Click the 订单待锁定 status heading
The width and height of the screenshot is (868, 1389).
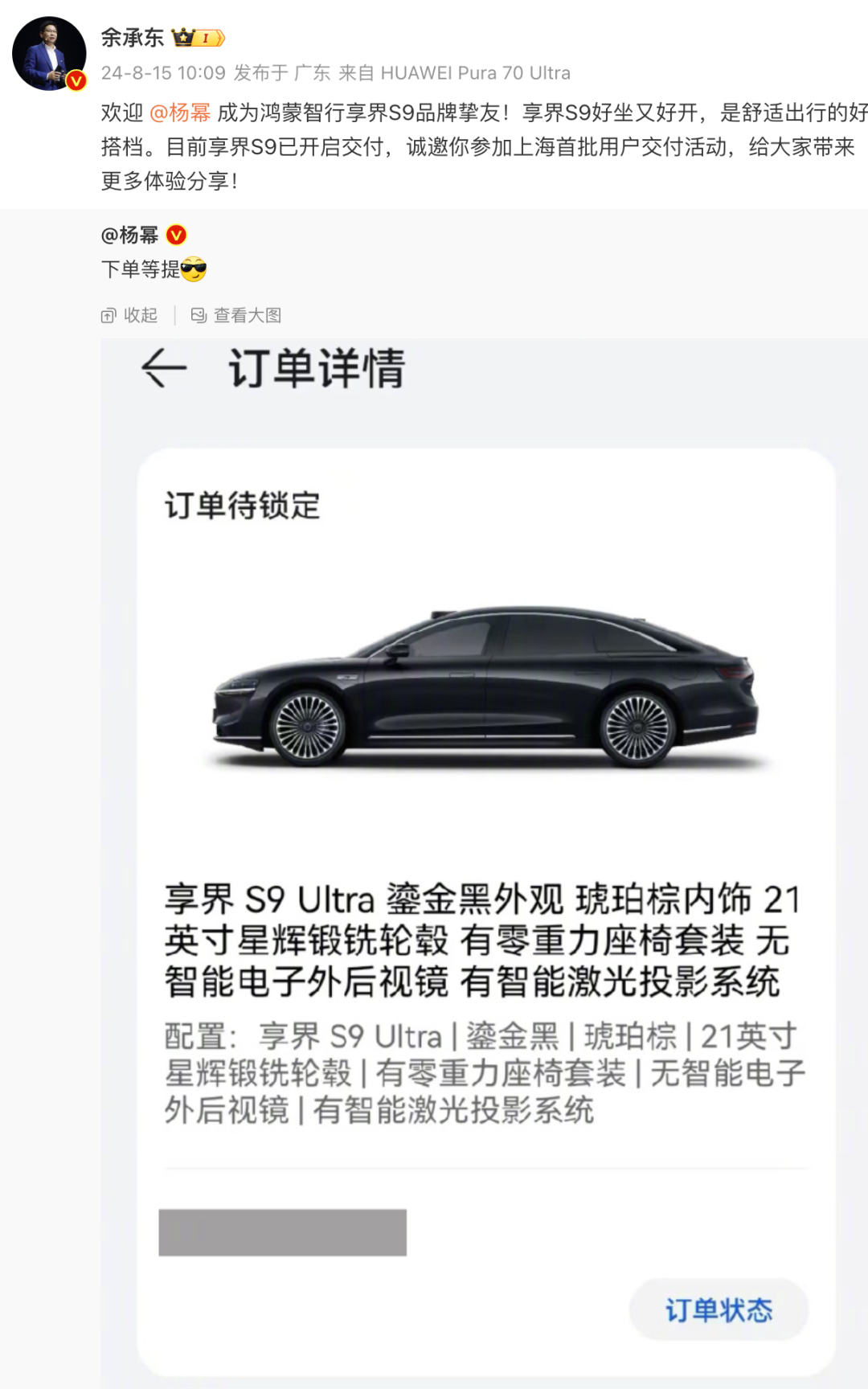click(243, 506)
